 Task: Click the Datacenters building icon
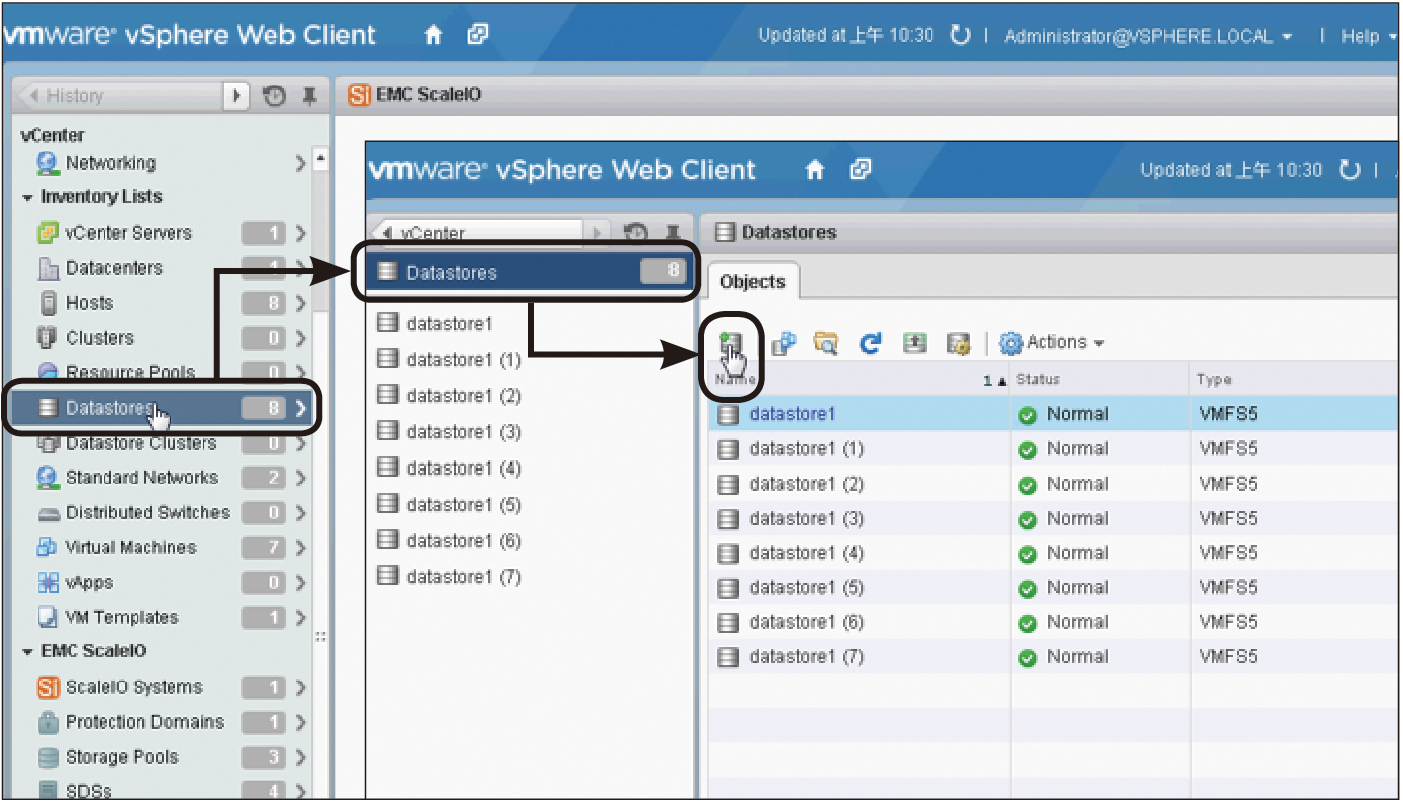point(48,268)
